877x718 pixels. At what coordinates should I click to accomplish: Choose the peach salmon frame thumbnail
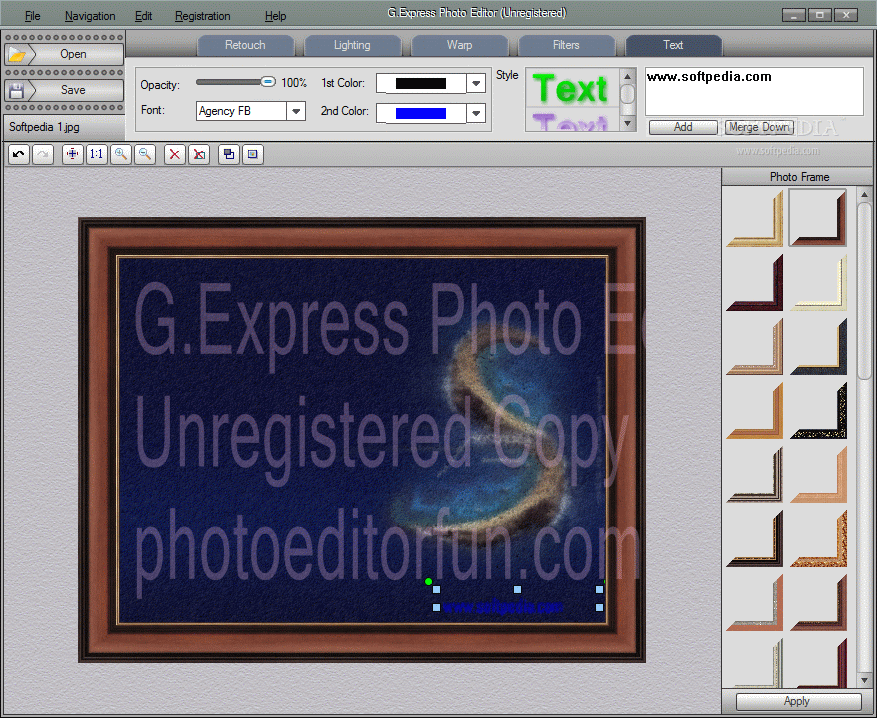818,475
